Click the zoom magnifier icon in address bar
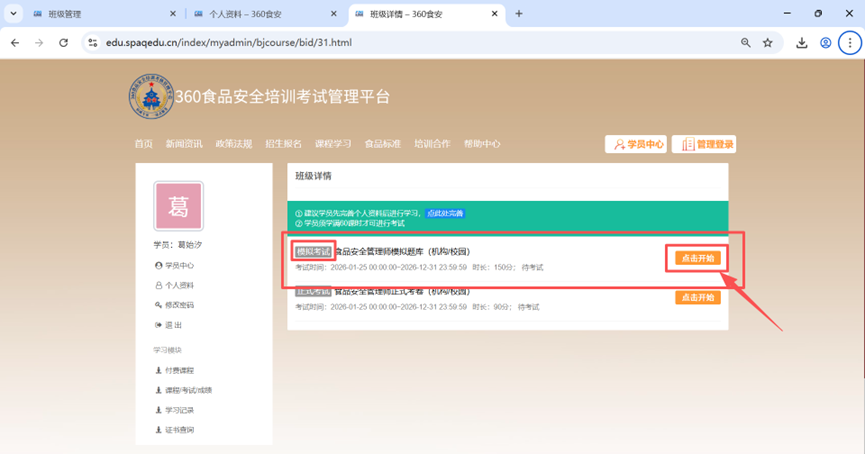The image size is (865, 454). click(x=746, y=43)
